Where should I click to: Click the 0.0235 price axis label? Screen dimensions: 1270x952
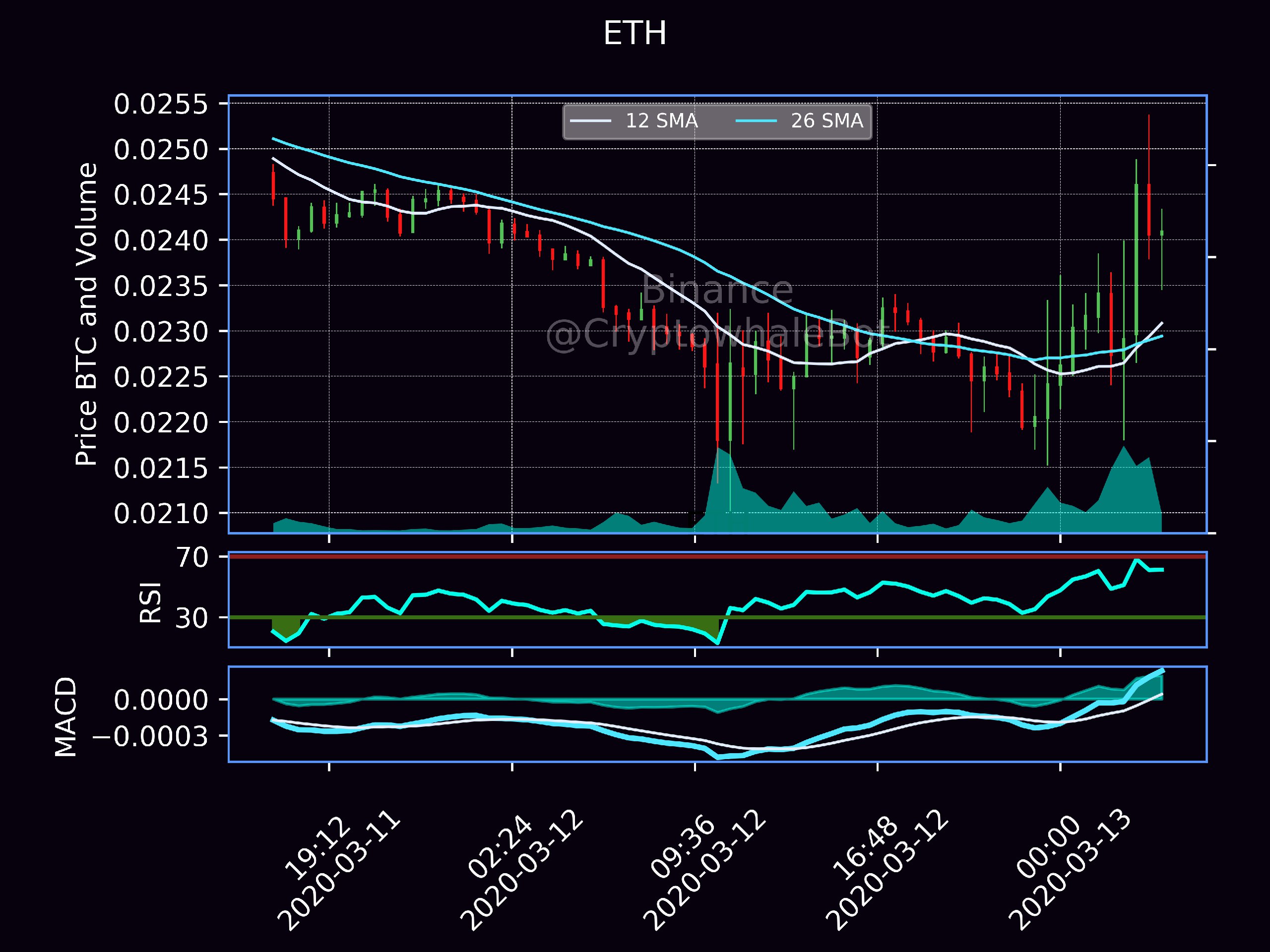click(x=161, y=286)
